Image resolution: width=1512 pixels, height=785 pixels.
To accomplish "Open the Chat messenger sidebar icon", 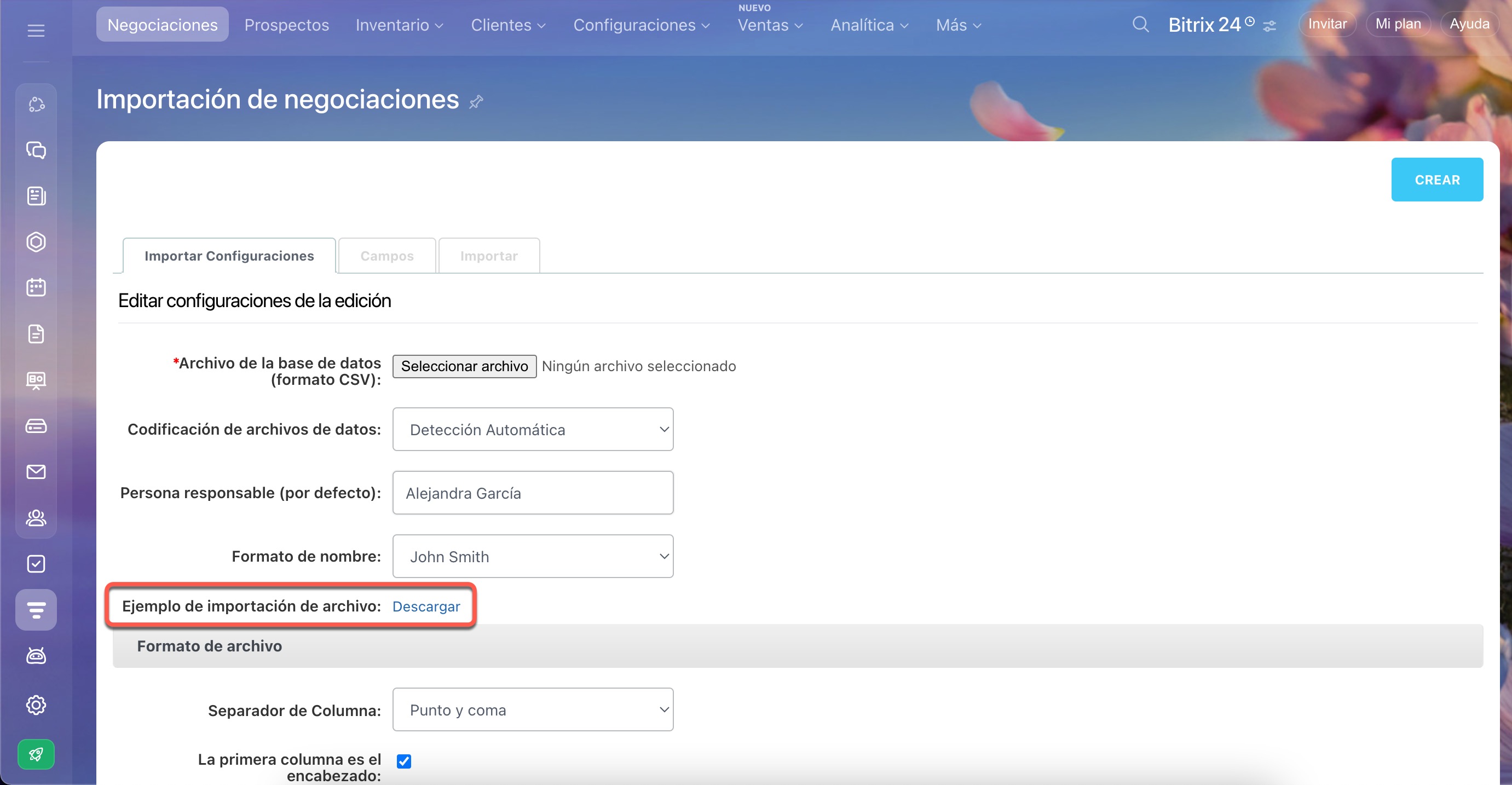I will point(36,151).
